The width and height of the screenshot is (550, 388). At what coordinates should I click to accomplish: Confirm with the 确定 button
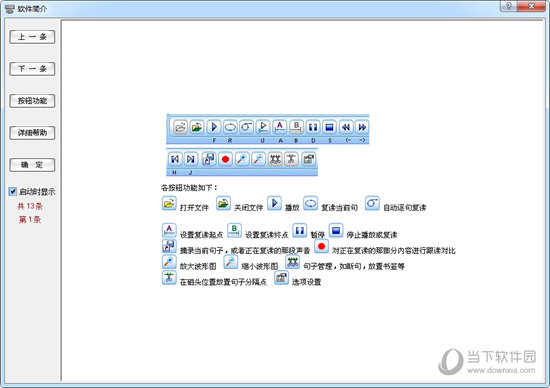32,165
